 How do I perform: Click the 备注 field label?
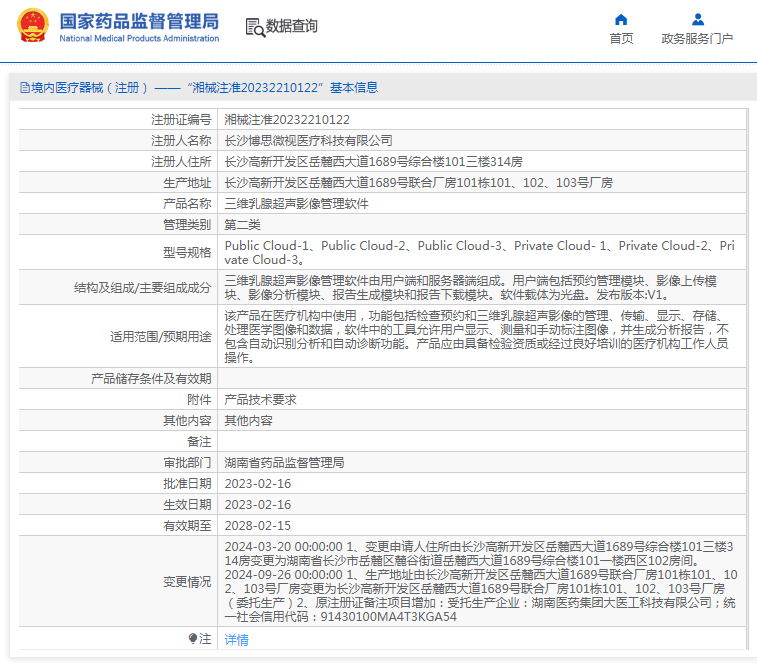pos(199,442)
